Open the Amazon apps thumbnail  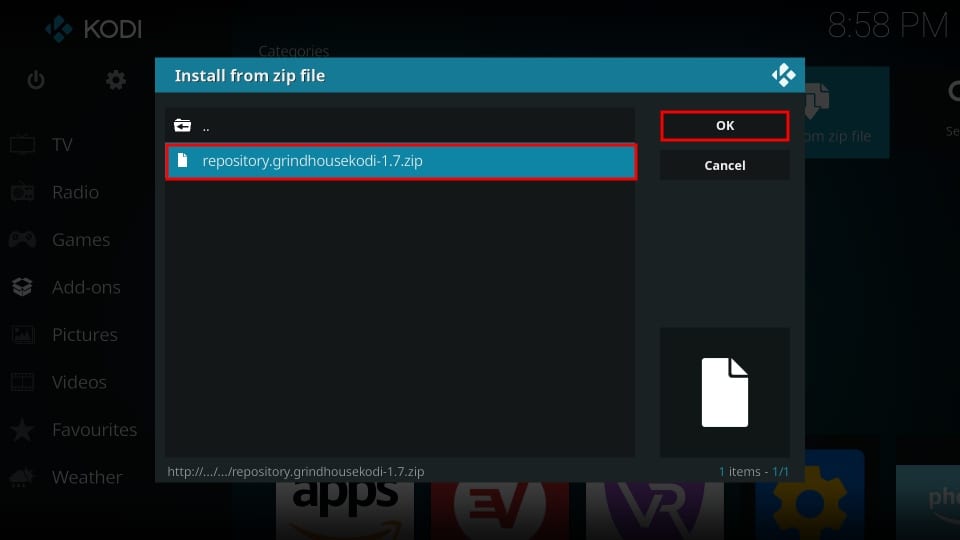pos(345,511)
